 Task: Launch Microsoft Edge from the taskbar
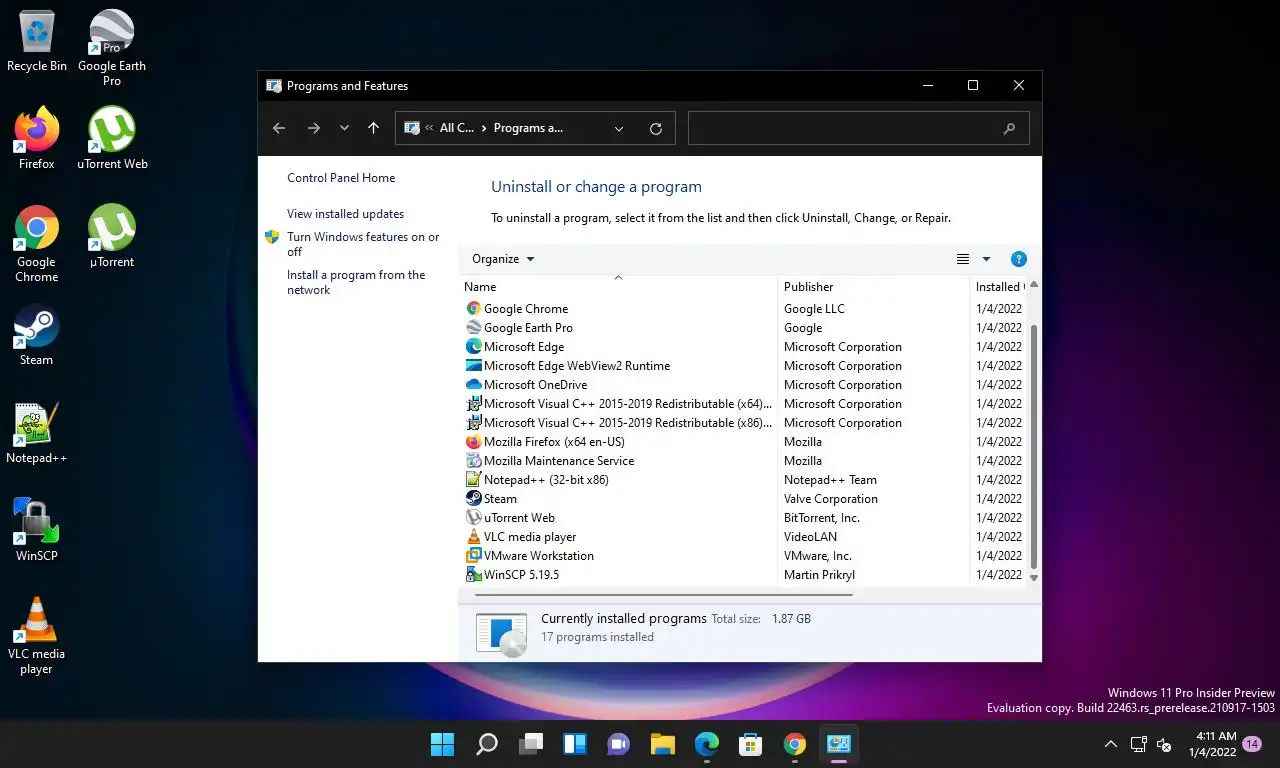tap(707, 744)
